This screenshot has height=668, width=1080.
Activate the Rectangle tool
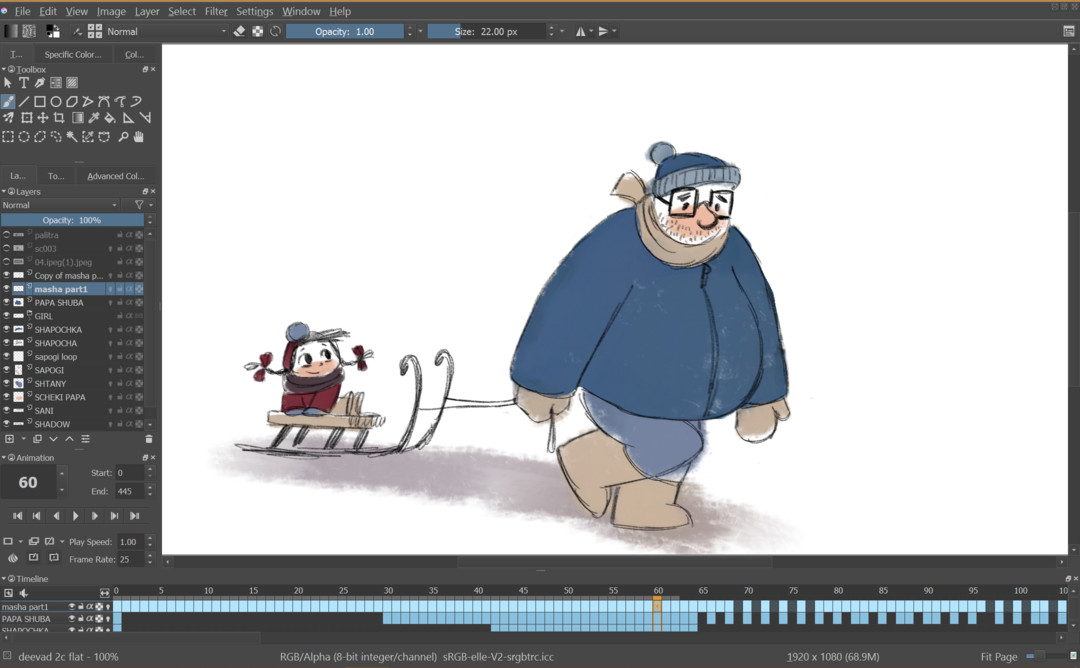point(39,101)
